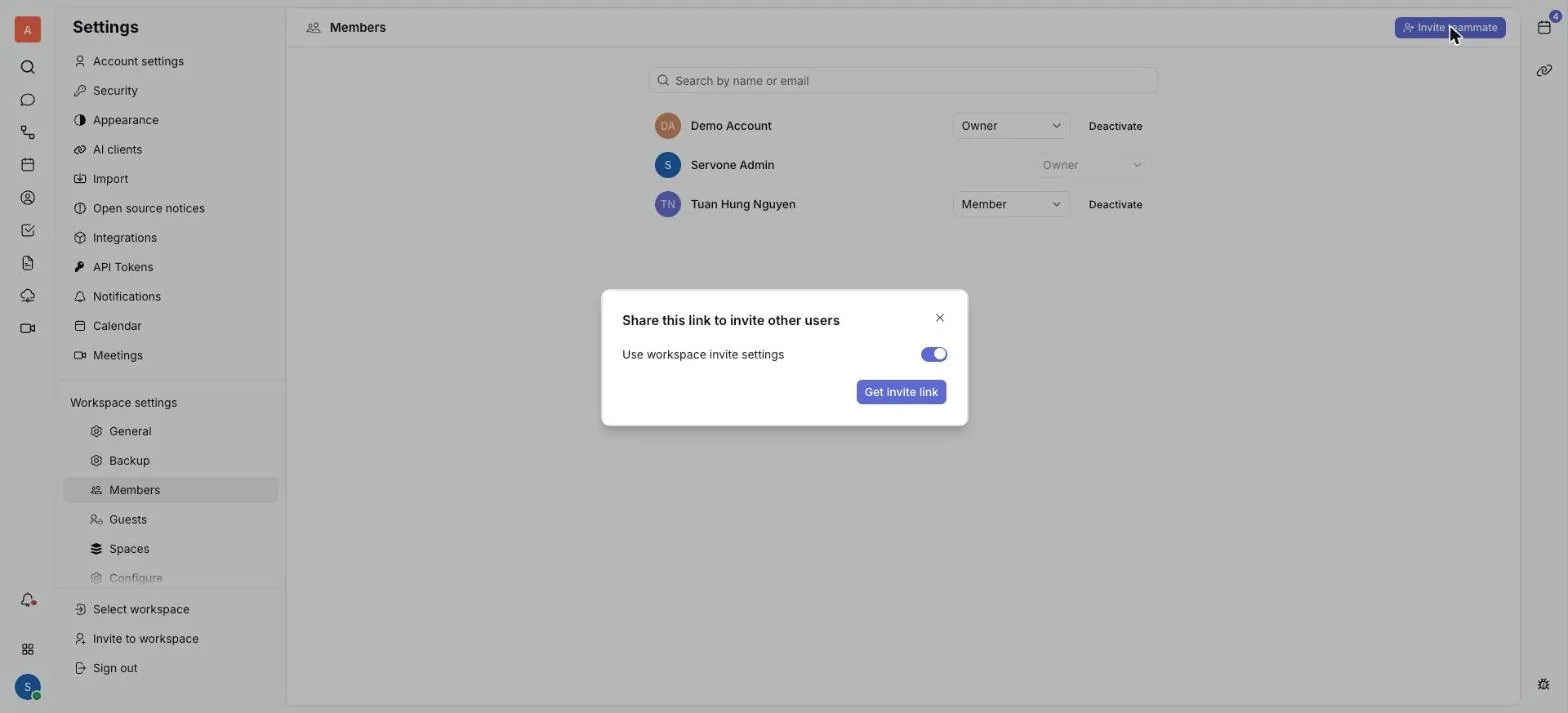Image resolution: width=1568 pixels, height=713 pixels.
Task: Open the tasks checkmark icon
Action: tap(28, 230)
